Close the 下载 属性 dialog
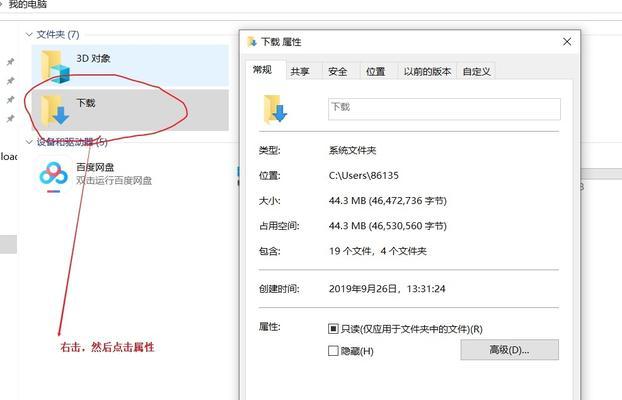Image resolution: width=622 pixels, height=400 pixels. coord(567,42)
